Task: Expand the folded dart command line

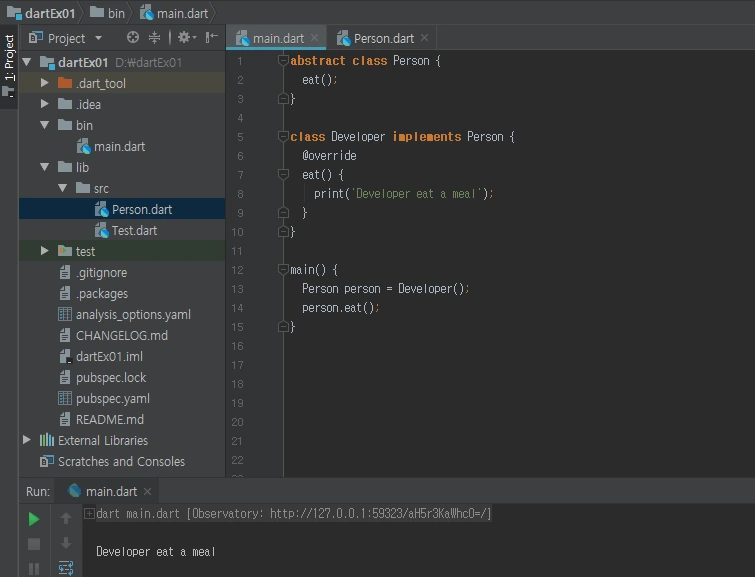Action: (90, 514)
